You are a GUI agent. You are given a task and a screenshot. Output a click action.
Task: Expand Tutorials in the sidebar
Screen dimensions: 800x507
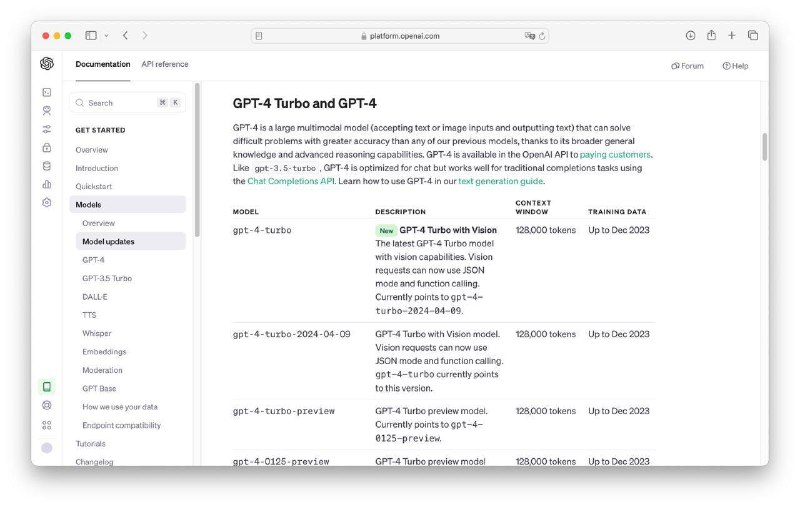click(91, 444)
